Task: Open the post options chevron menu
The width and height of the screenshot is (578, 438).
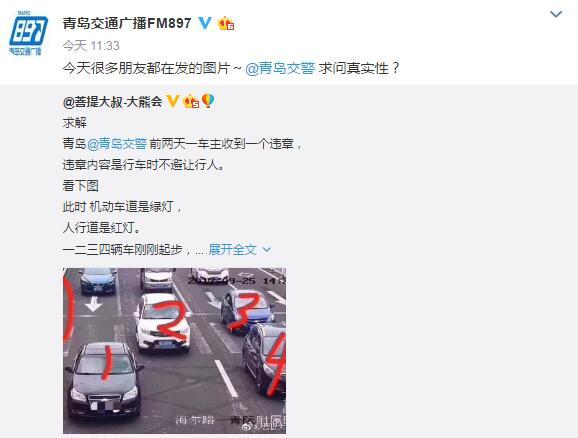Action: coord(556,14)
